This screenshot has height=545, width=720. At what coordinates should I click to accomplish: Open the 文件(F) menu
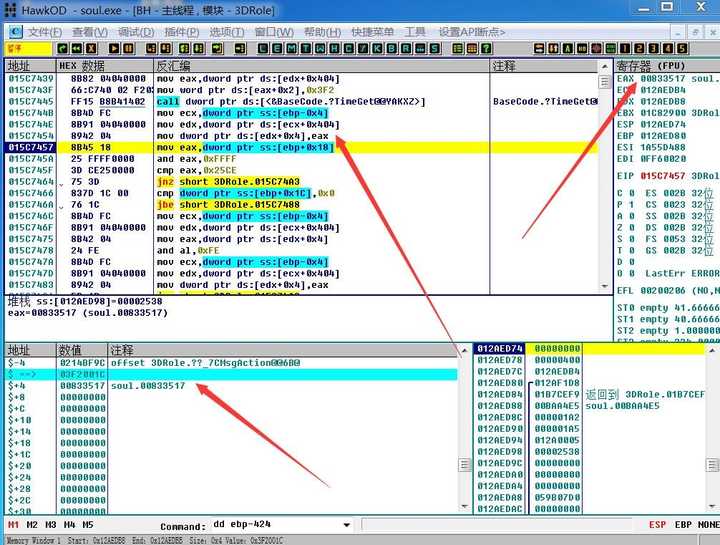(x=45, y=32)
